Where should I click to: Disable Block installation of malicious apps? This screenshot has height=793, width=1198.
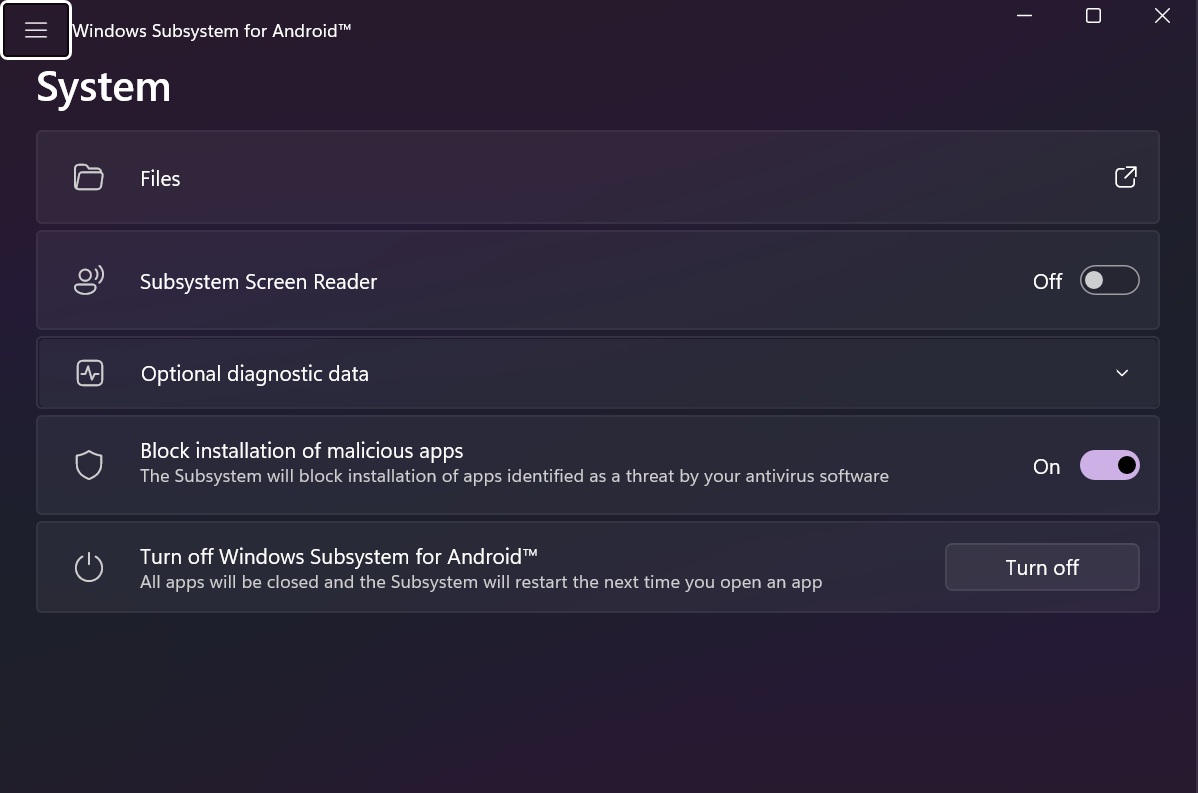(1109, 465)
